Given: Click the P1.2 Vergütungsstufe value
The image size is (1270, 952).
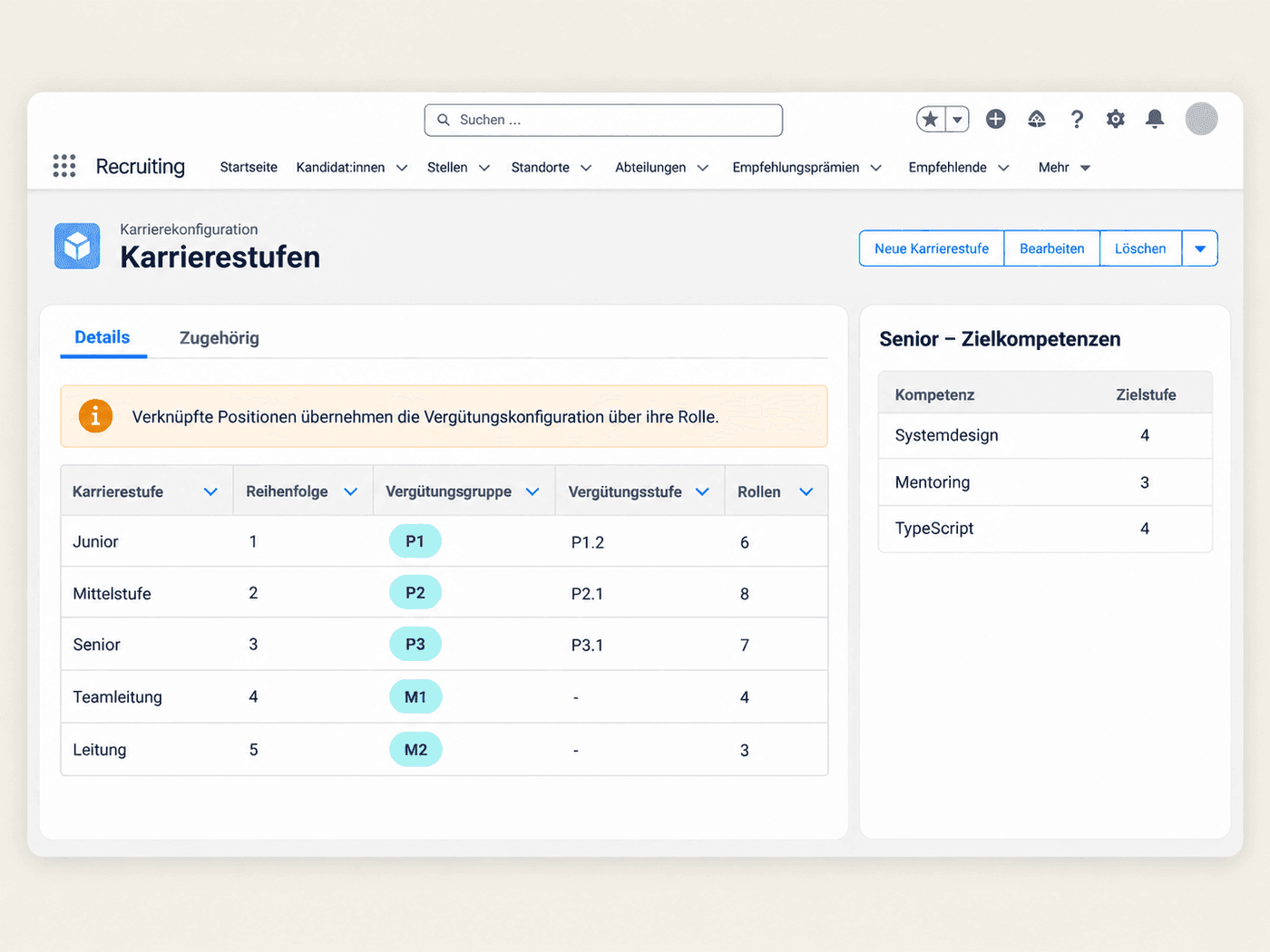Looking at the screenshot, I should click(588, 542).
